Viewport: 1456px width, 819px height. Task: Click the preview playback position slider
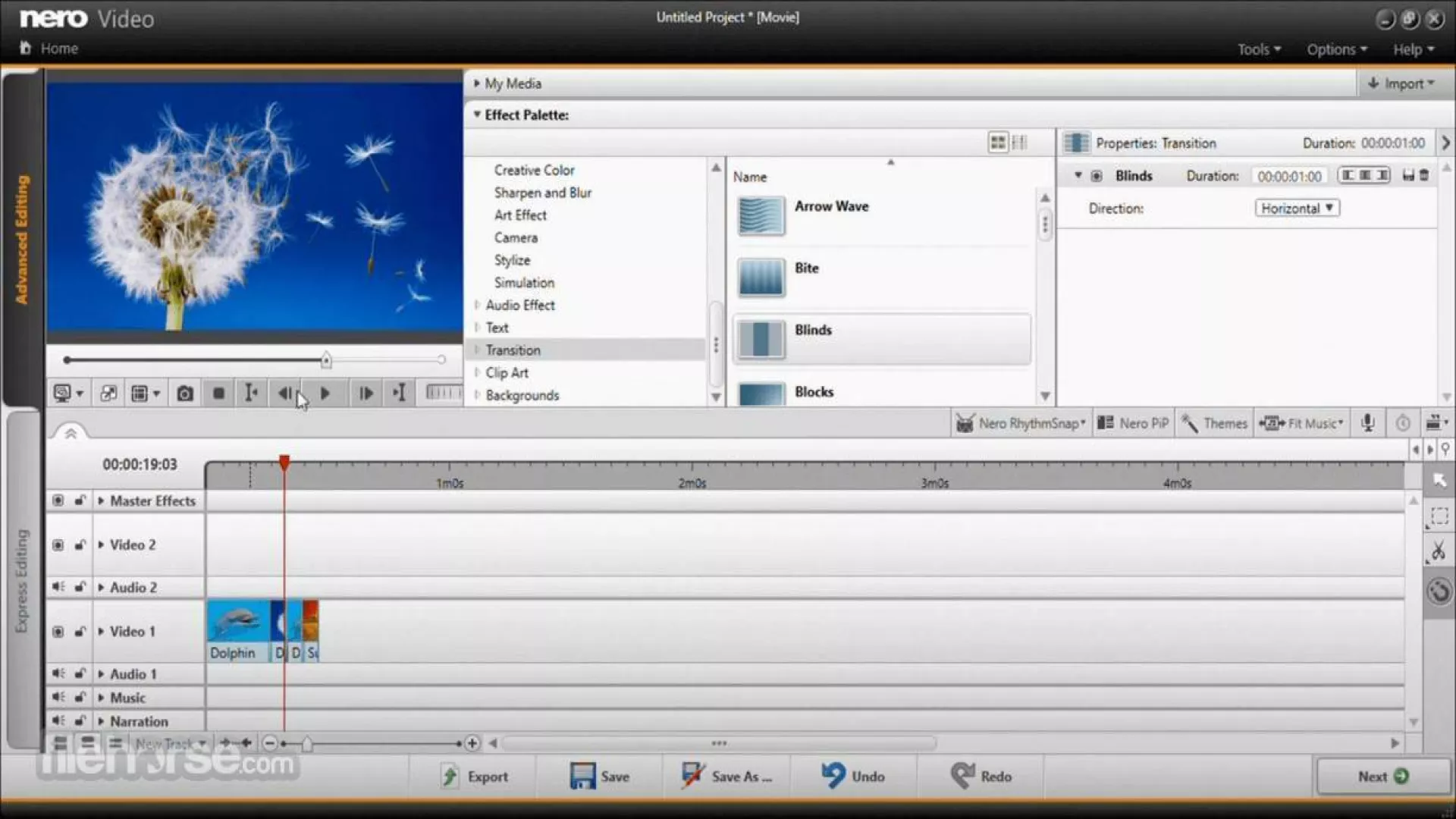click(x=326, y=360)
